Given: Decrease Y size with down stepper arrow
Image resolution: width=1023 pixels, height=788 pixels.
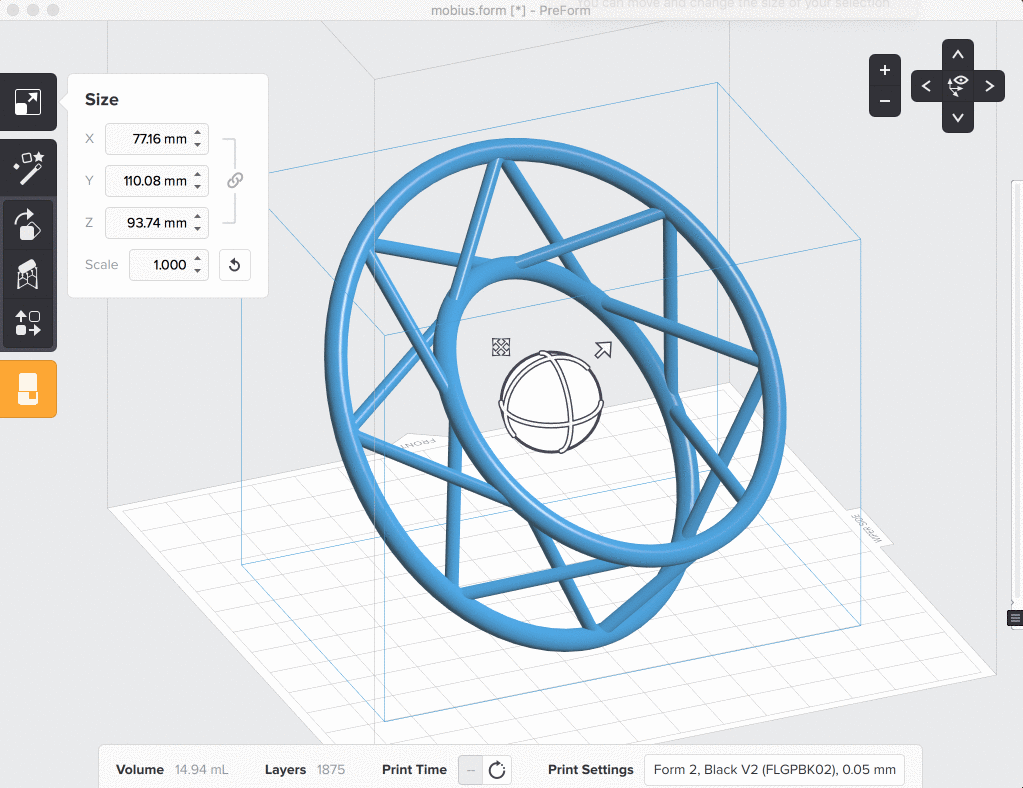Looking at the screenshot, I should click(198, 187).
